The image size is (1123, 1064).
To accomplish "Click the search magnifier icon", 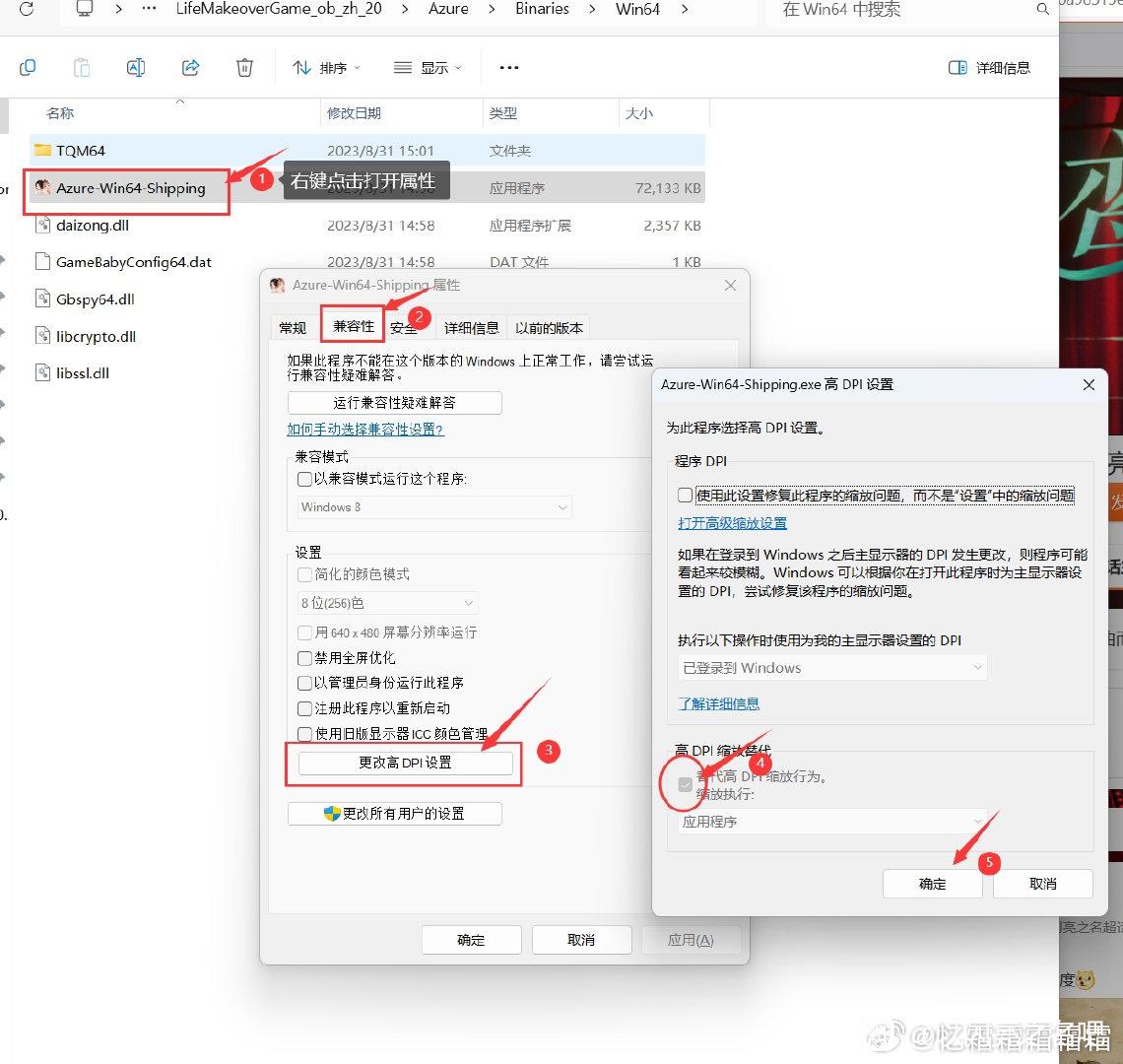I will click(1043, 9).
